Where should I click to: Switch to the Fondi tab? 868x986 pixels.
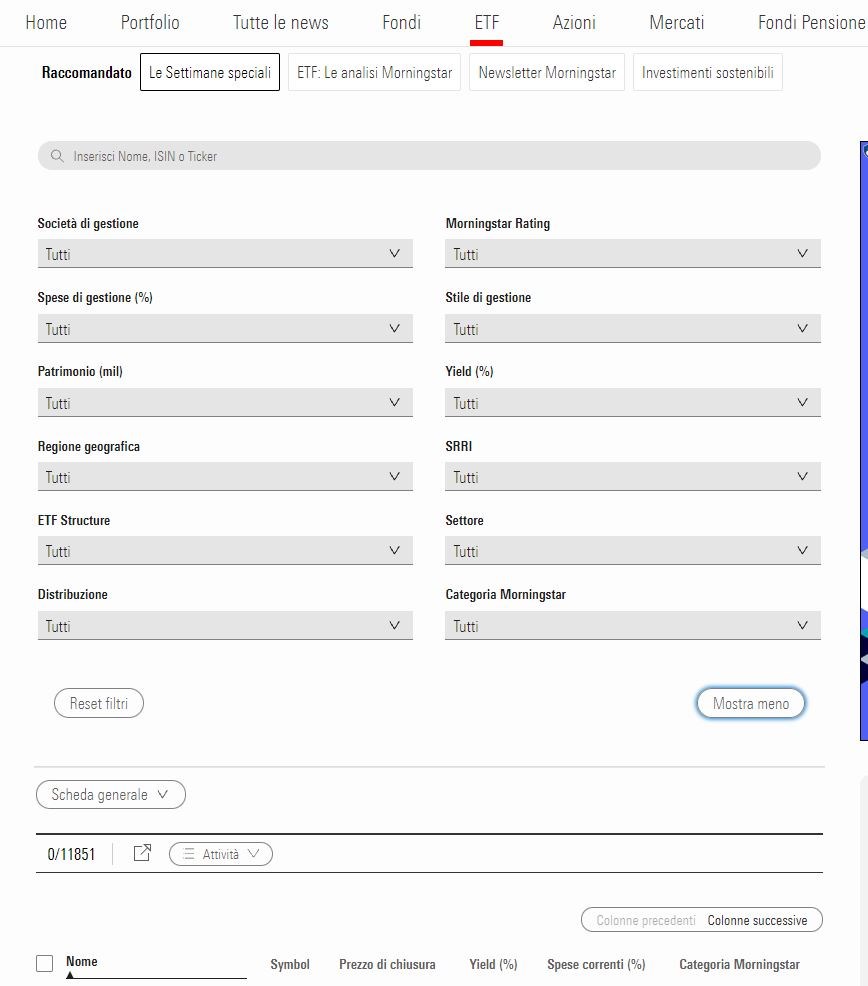click(401, 22)
